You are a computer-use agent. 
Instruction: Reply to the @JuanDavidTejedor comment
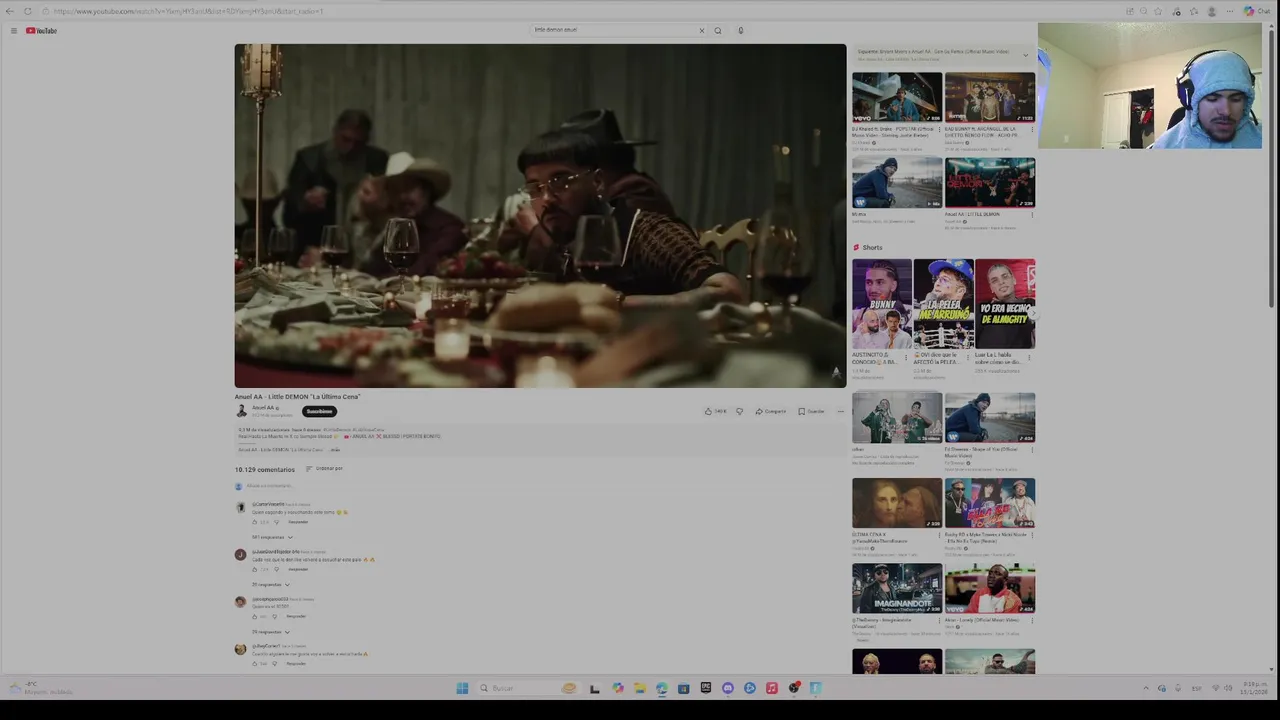coord(297,569)
